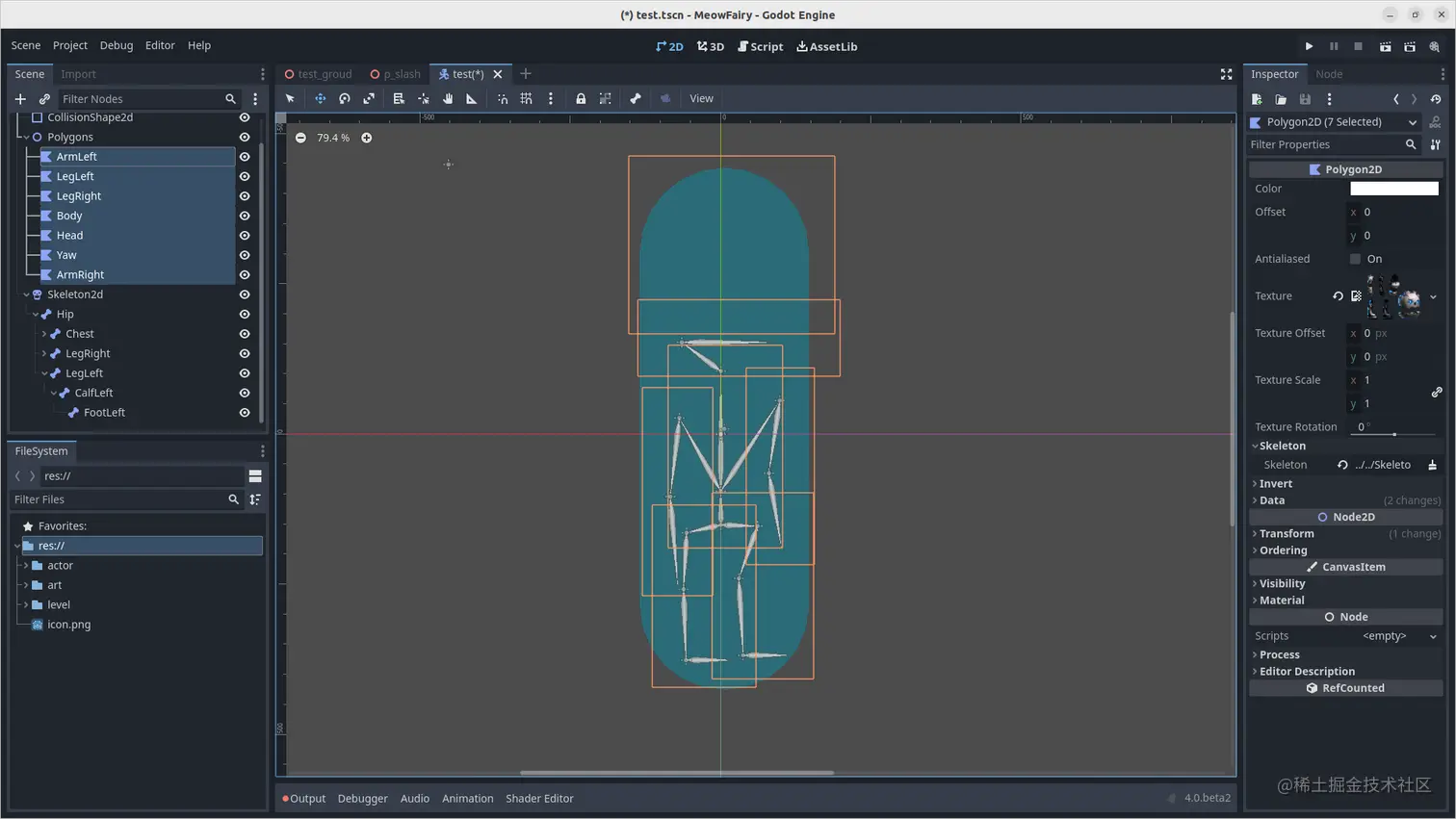Screen dimensions: 1456x819
Task: Open the Polygon2D Color swatch picker
Action: (1394, 188)
